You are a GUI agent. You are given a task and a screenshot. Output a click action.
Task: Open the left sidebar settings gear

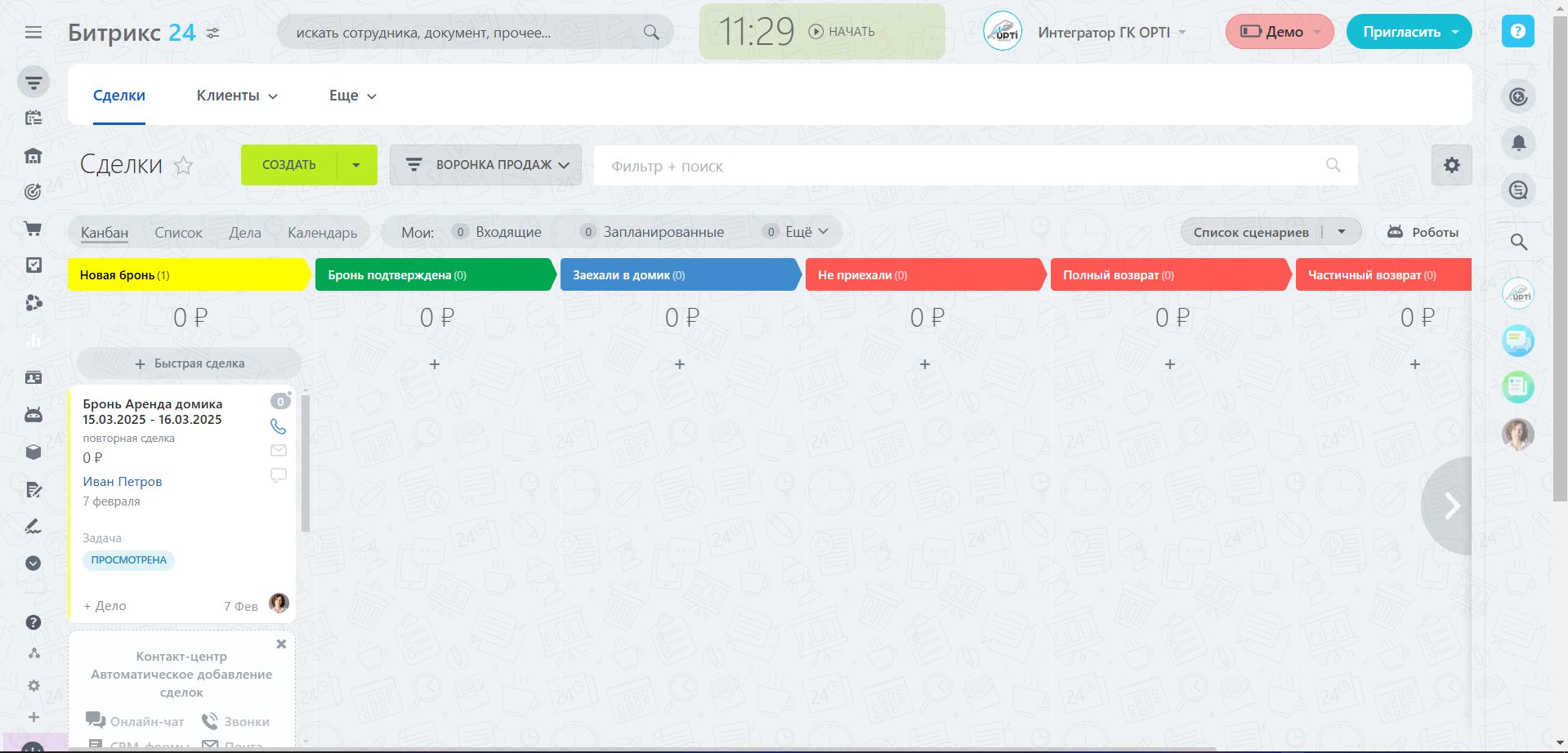(34, 686)
